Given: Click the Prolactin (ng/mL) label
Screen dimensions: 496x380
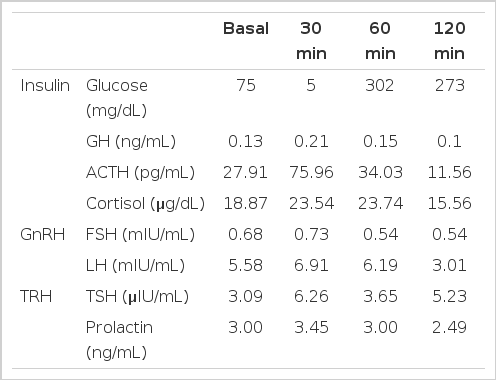Looking at the screenshot, I should click(119, 340).
